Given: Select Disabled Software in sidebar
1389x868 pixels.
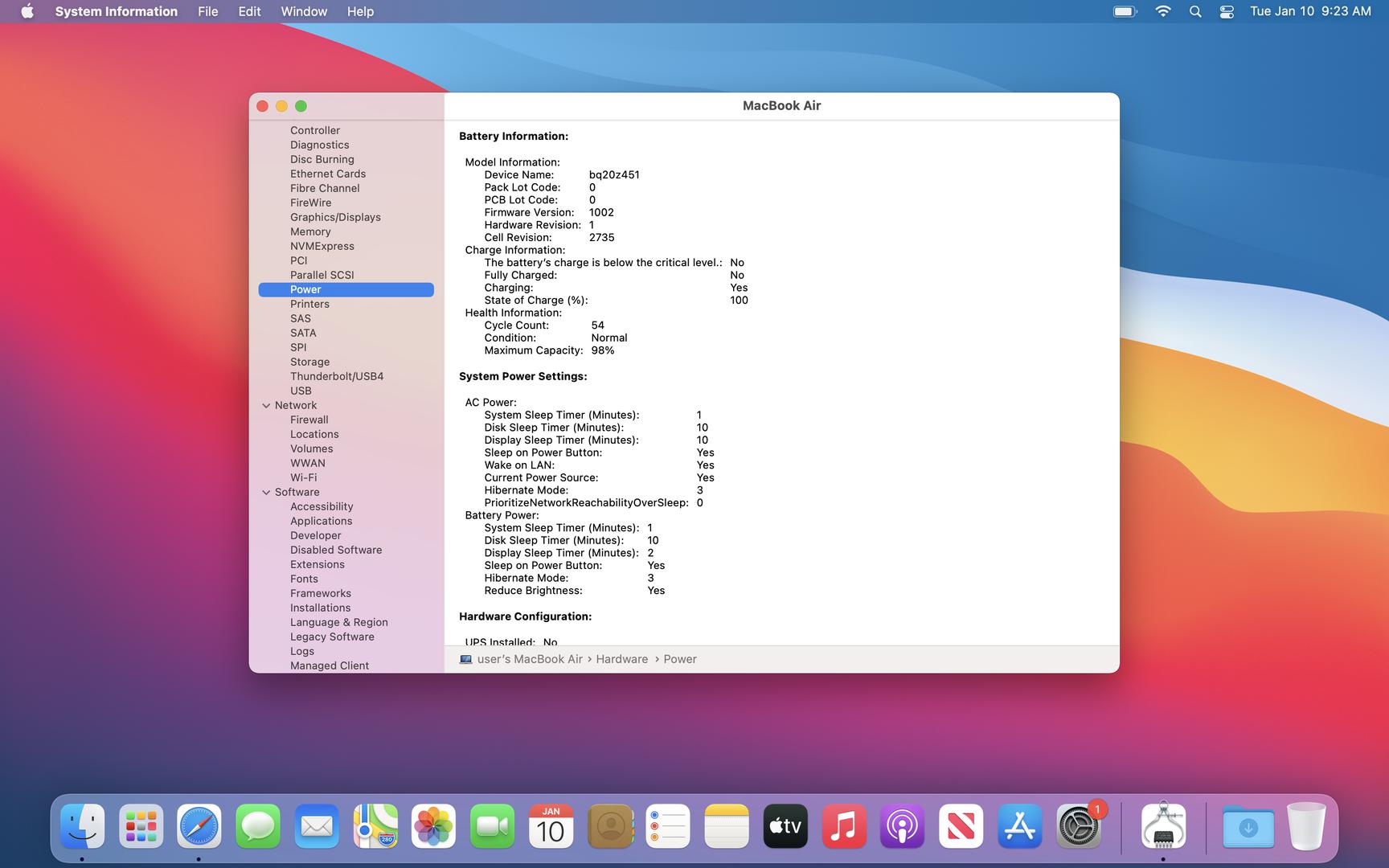Looking at the screenshot, I should tap(336, 550).
